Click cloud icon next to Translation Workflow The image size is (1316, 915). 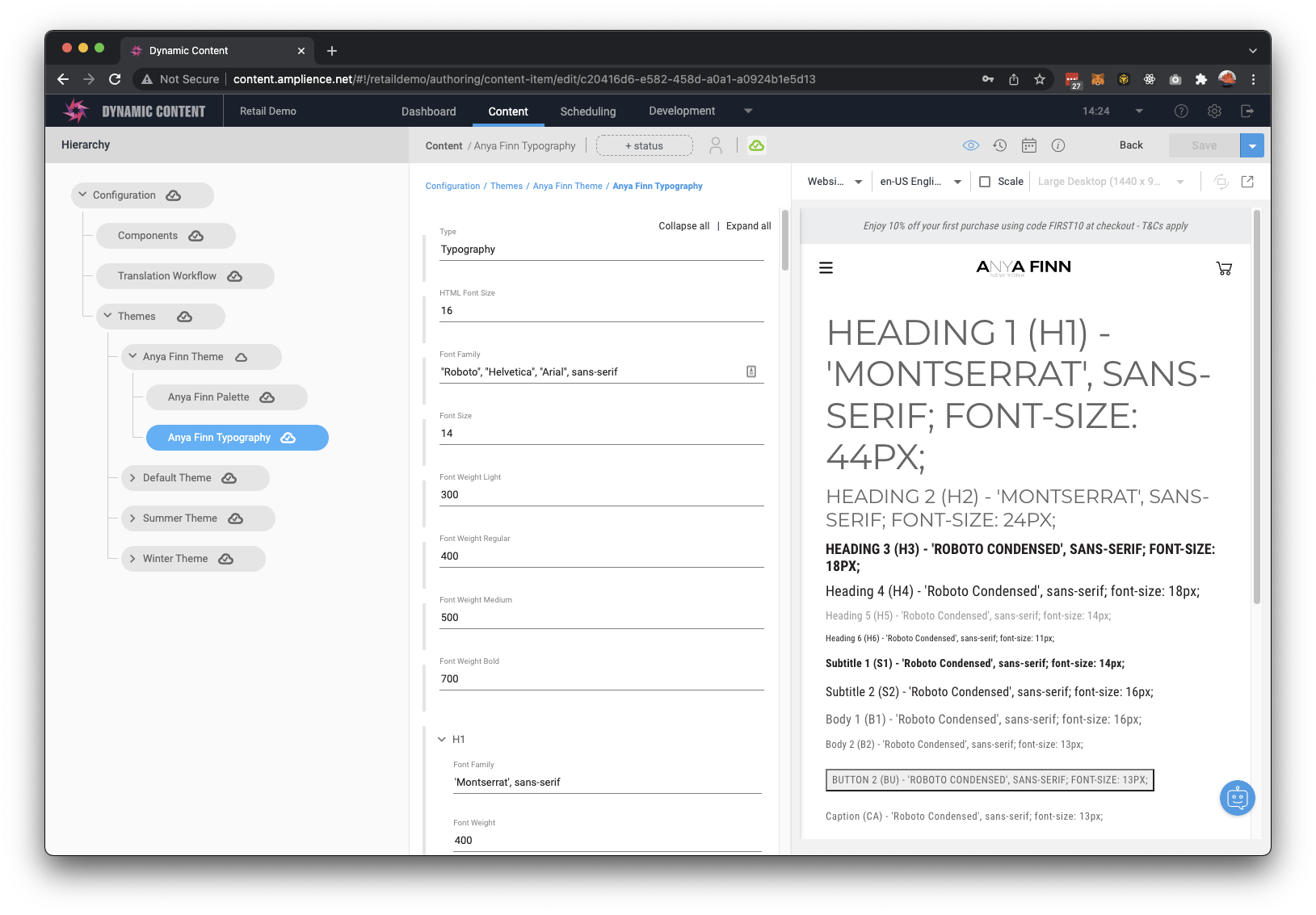click(235, 276)
